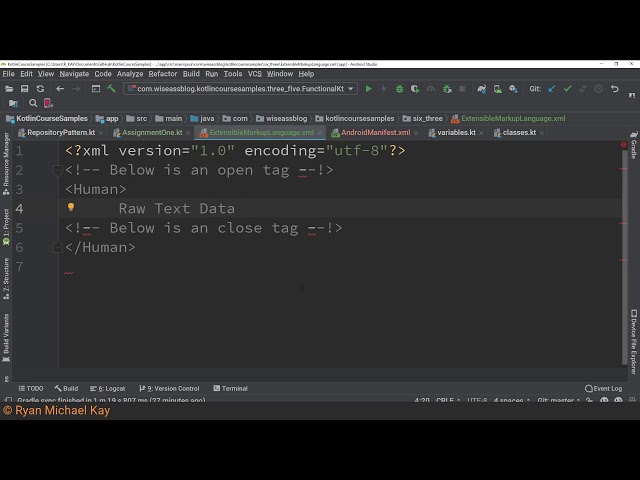
Task: Open the 6: Logcat tool window
Action: coord(107,389)
